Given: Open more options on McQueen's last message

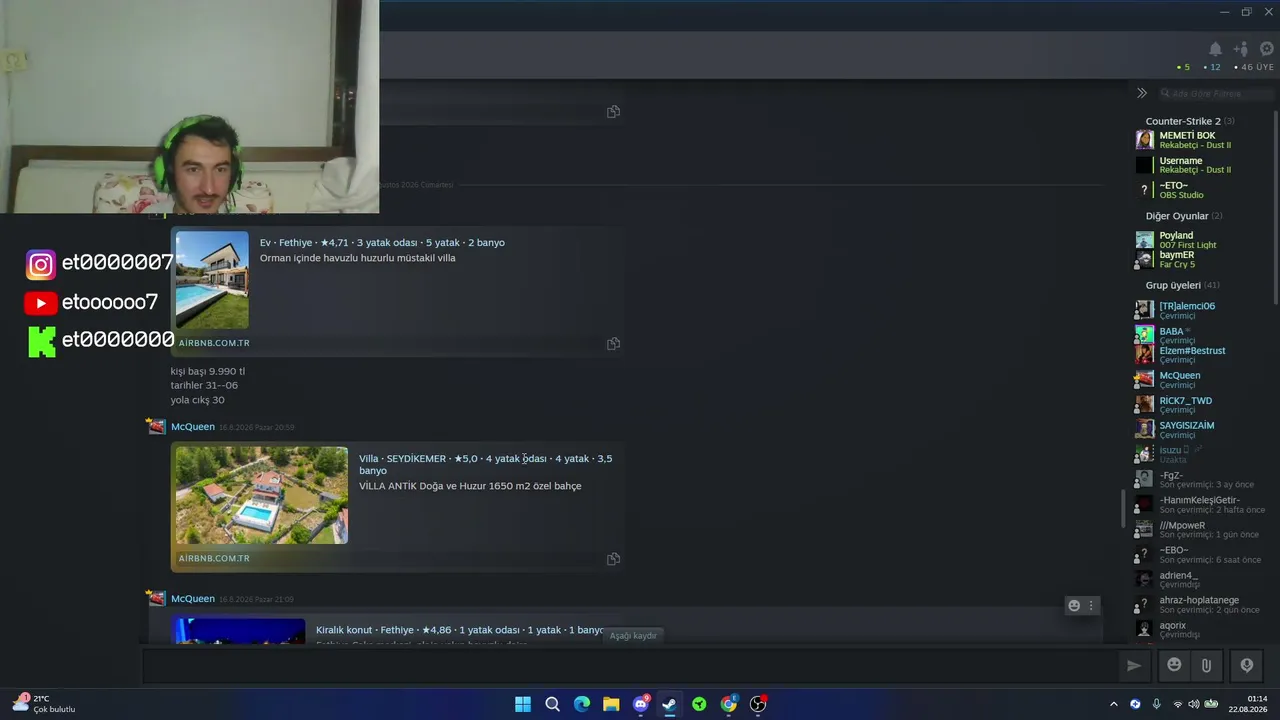Looking at the screenshot, I should 1091,605.
